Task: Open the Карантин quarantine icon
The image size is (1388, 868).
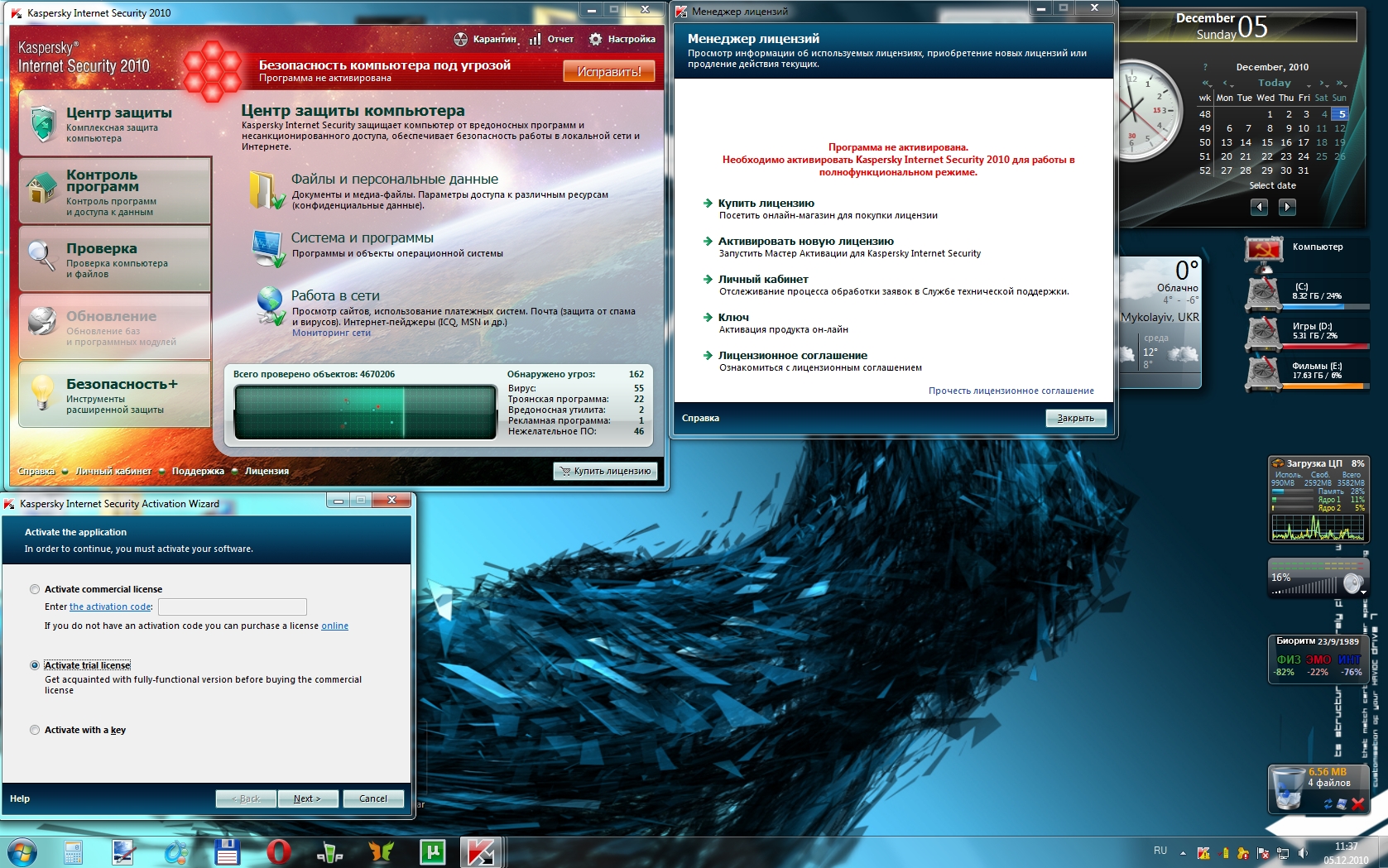Action: coord(461,39)
